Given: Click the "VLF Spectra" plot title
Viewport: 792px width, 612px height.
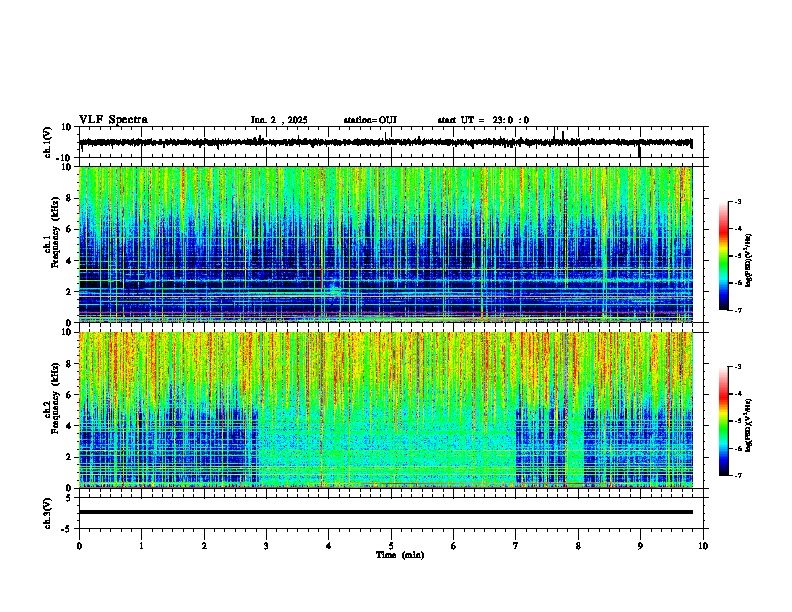Looking at the screenshot, I should coord(113,120).
